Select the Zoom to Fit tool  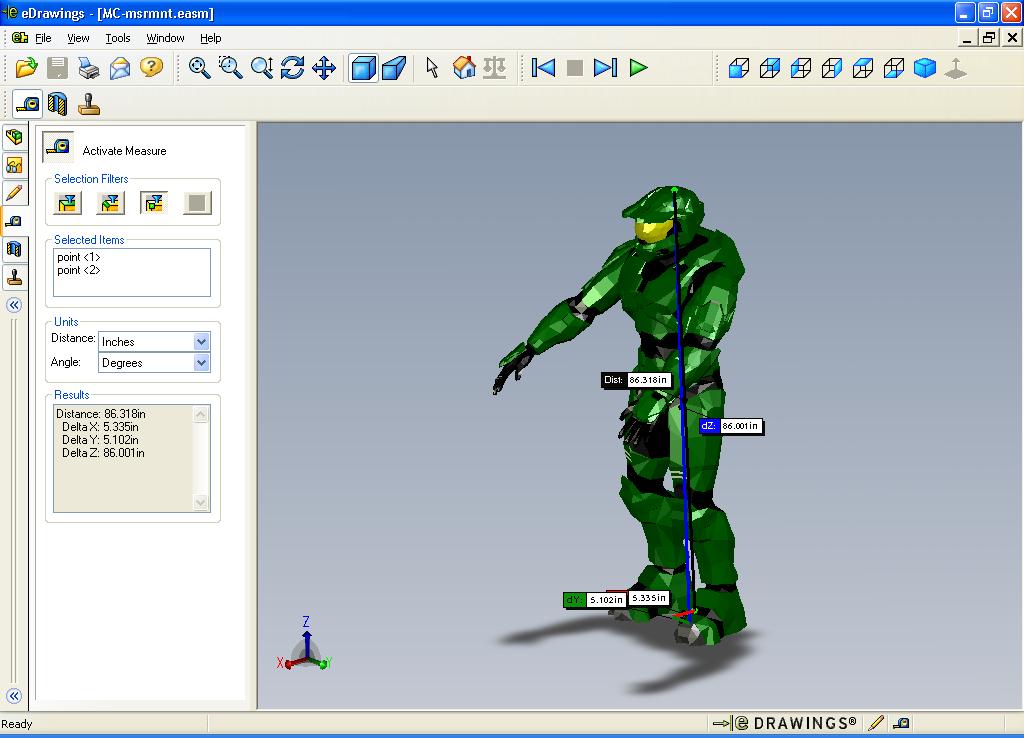click(200, 68)
